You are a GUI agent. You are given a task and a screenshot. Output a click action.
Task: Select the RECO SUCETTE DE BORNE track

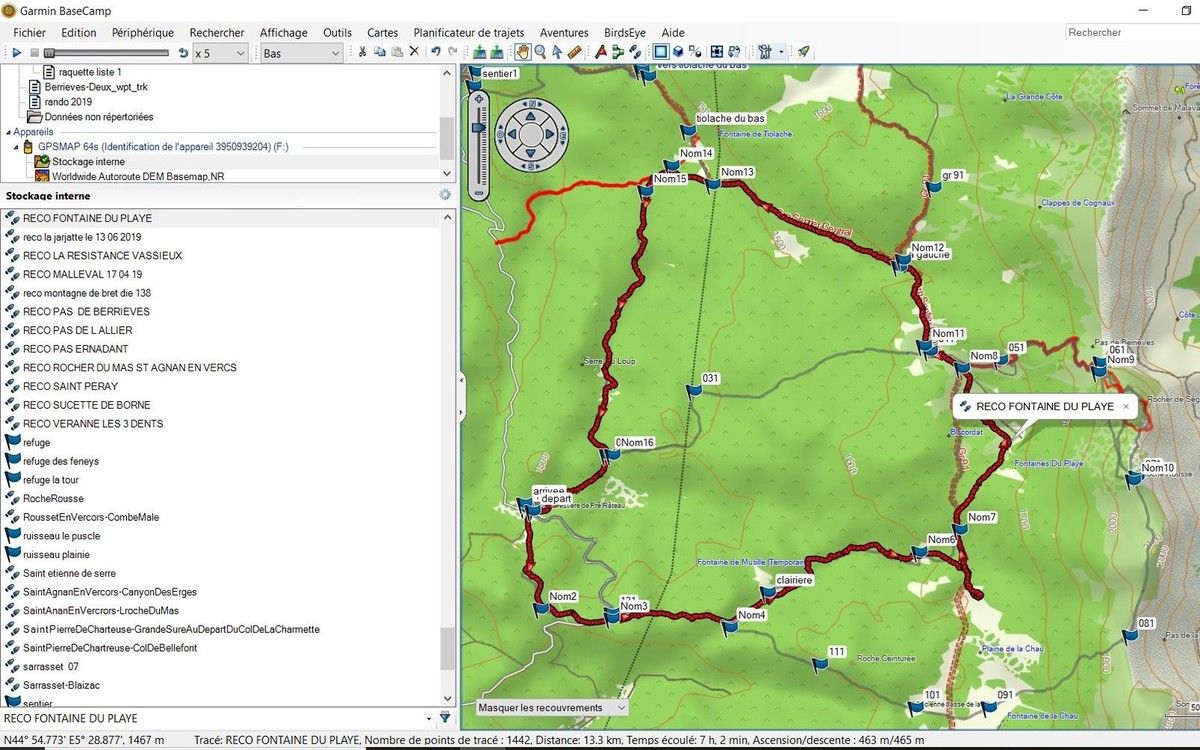click(86, 405)
